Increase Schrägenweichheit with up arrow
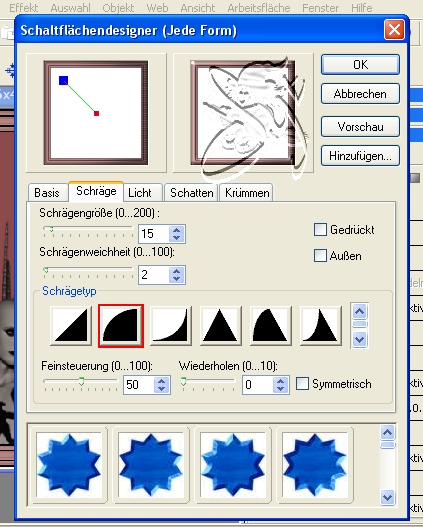This screenshot has width=423, height=527. coord(177,271)
